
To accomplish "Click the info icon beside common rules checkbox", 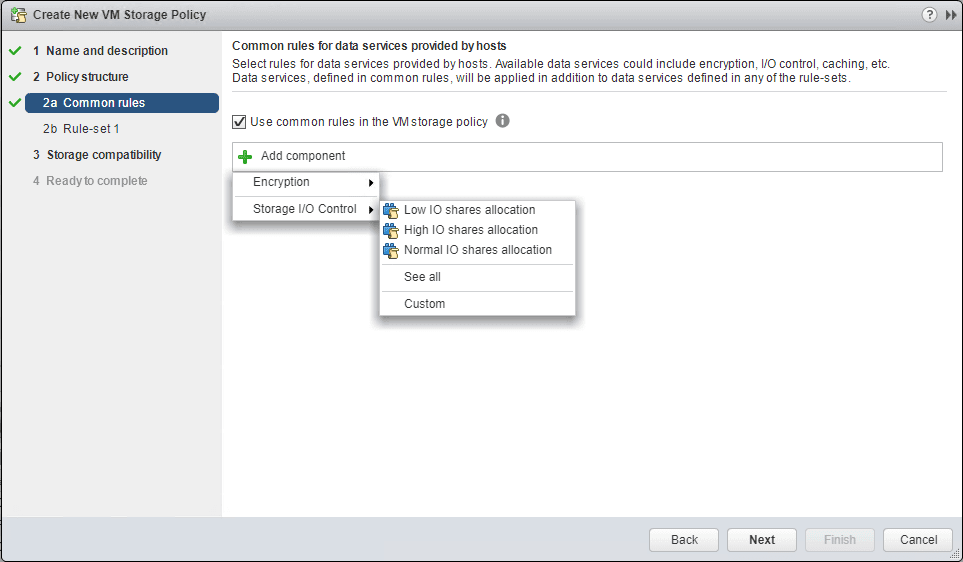I will point(503,121).
